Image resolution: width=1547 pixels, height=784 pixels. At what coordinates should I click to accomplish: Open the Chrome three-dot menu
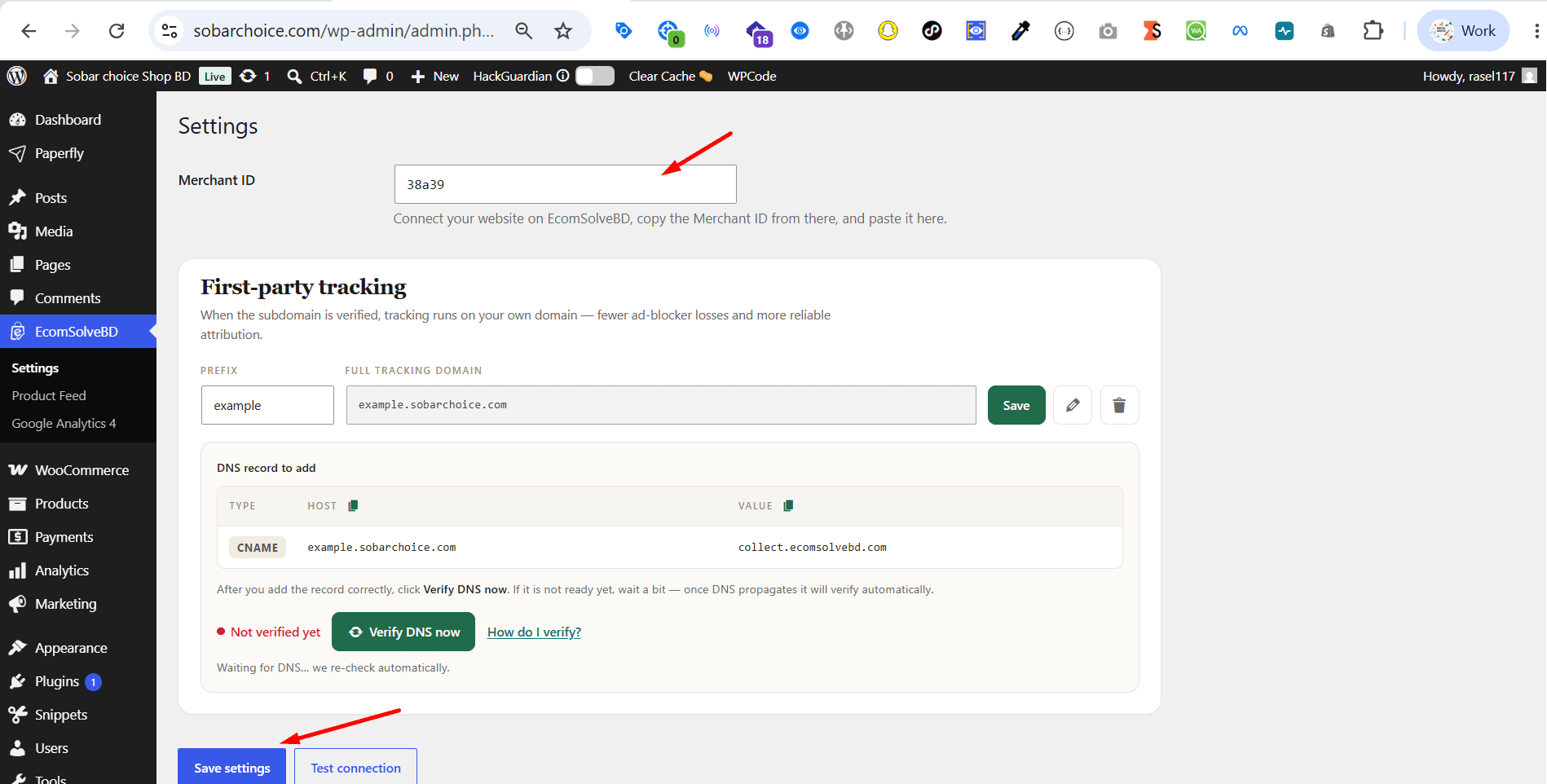pos(1536,31)
